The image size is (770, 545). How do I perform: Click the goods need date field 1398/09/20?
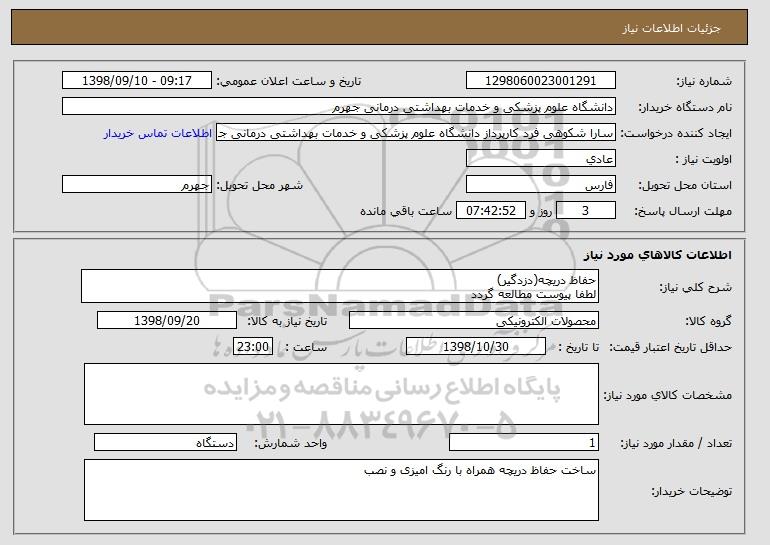click(x=167, y=321)
